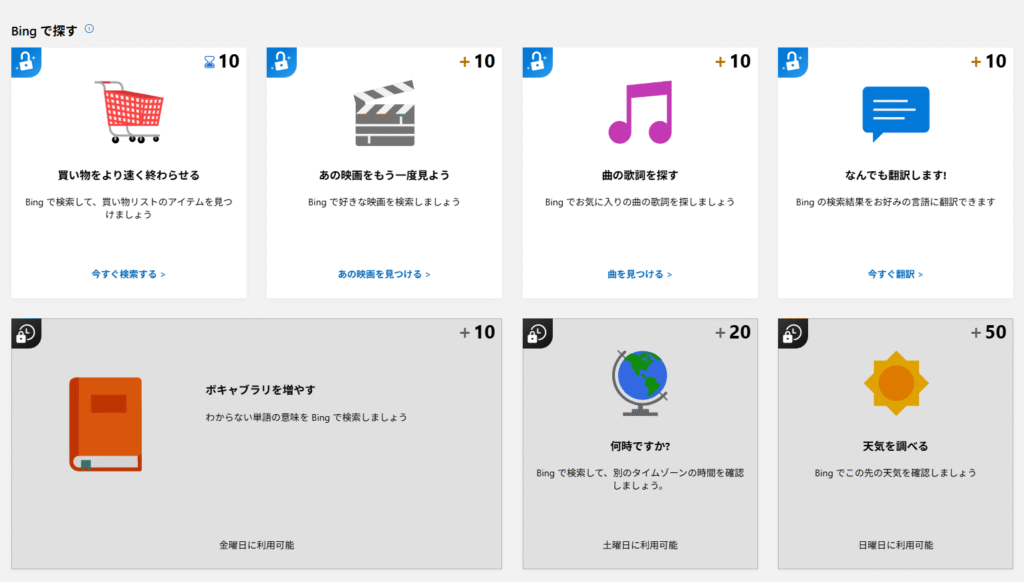
Task: Click the blue chat bubble translate icon
Action: tap(895, 114)
